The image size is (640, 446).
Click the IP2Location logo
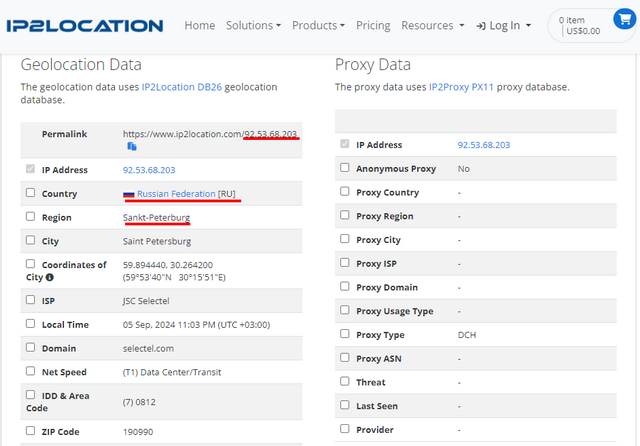pos(85,26)
